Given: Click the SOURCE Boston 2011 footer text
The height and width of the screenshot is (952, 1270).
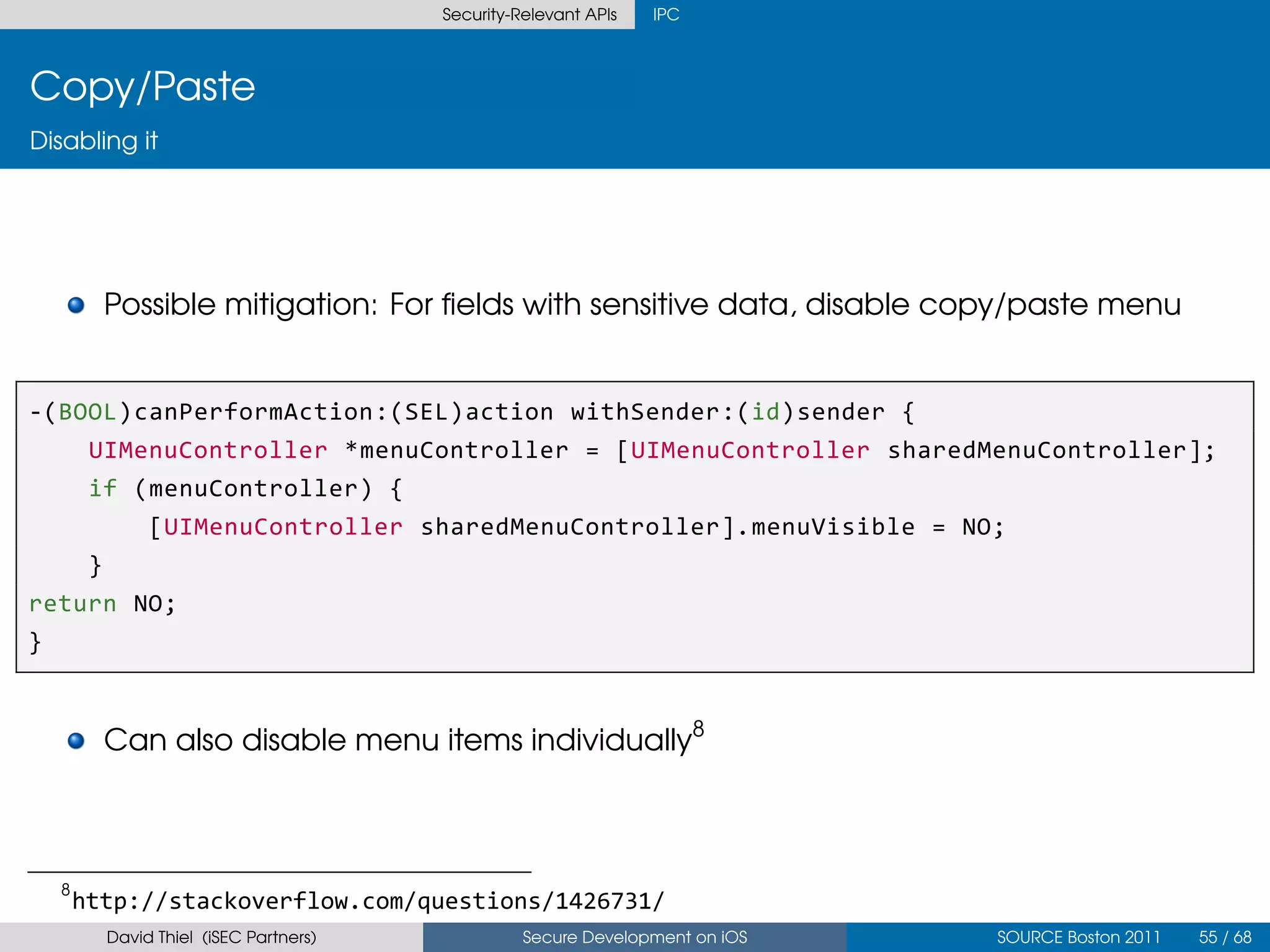Looking at the screenshot, I should point(1078,937).
